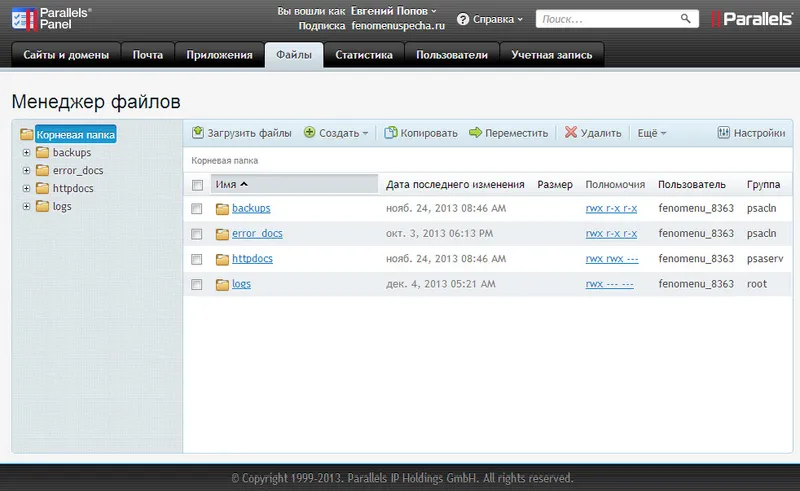Select backups label in the folder tree

point(72,153)
